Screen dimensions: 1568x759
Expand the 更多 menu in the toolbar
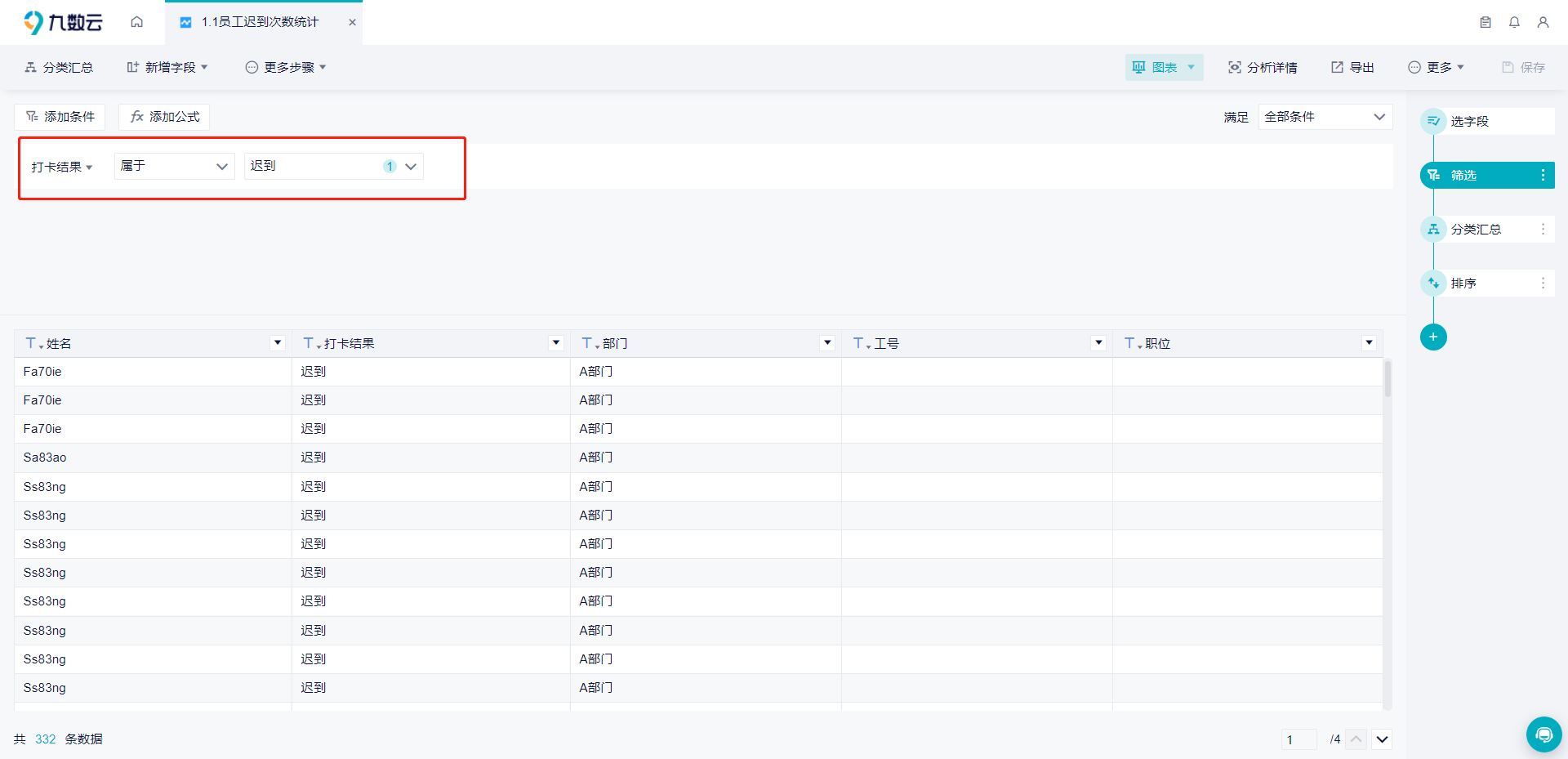(1436, 67)
